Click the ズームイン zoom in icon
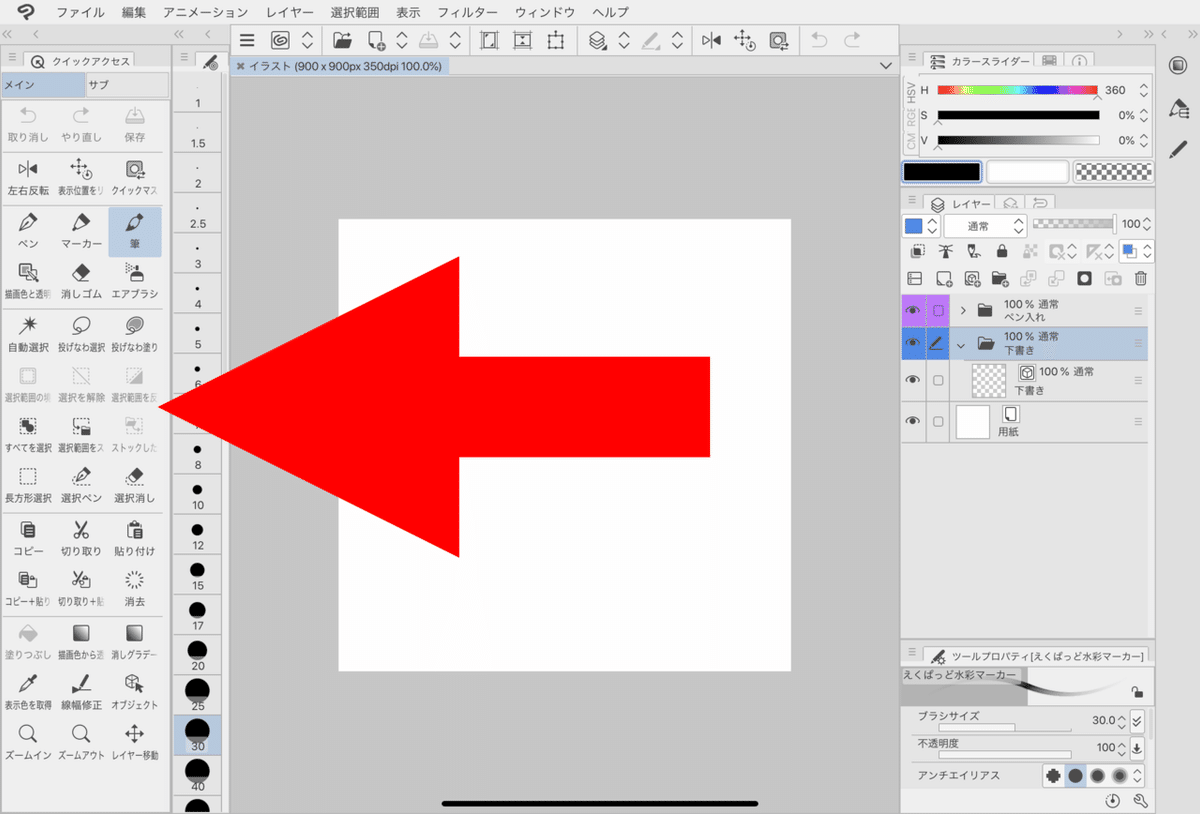1200x814 pixels. pyautogui.click(x=28, y=742)
